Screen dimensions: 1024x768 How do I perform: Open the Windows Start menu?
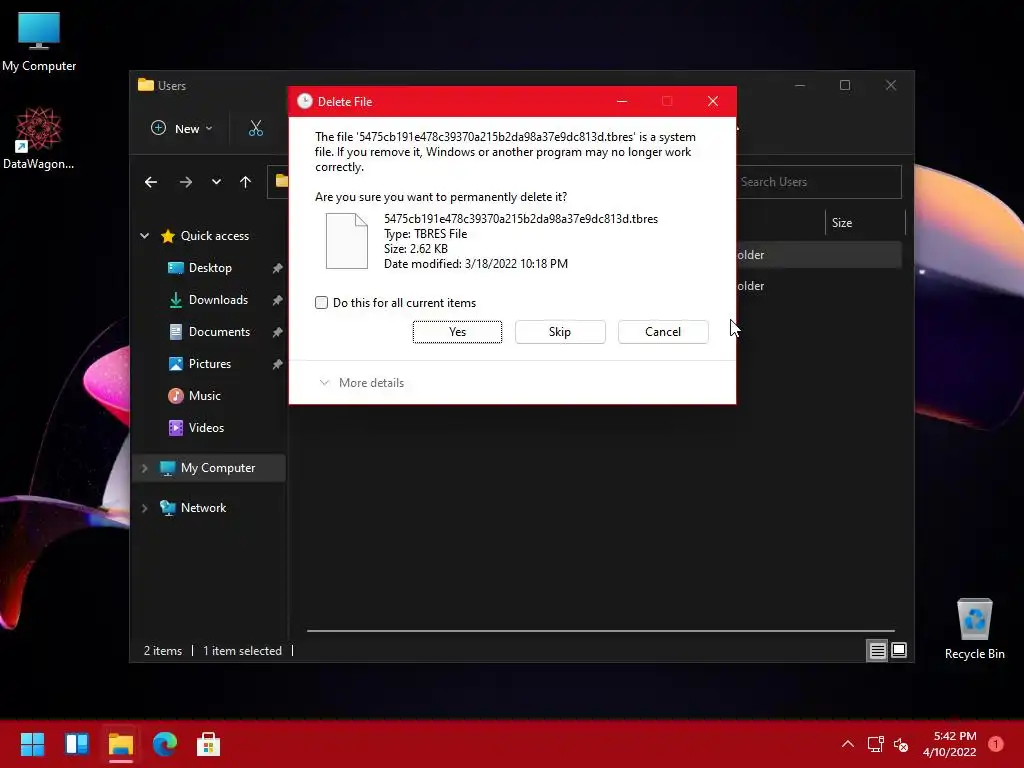pos(32,744)
